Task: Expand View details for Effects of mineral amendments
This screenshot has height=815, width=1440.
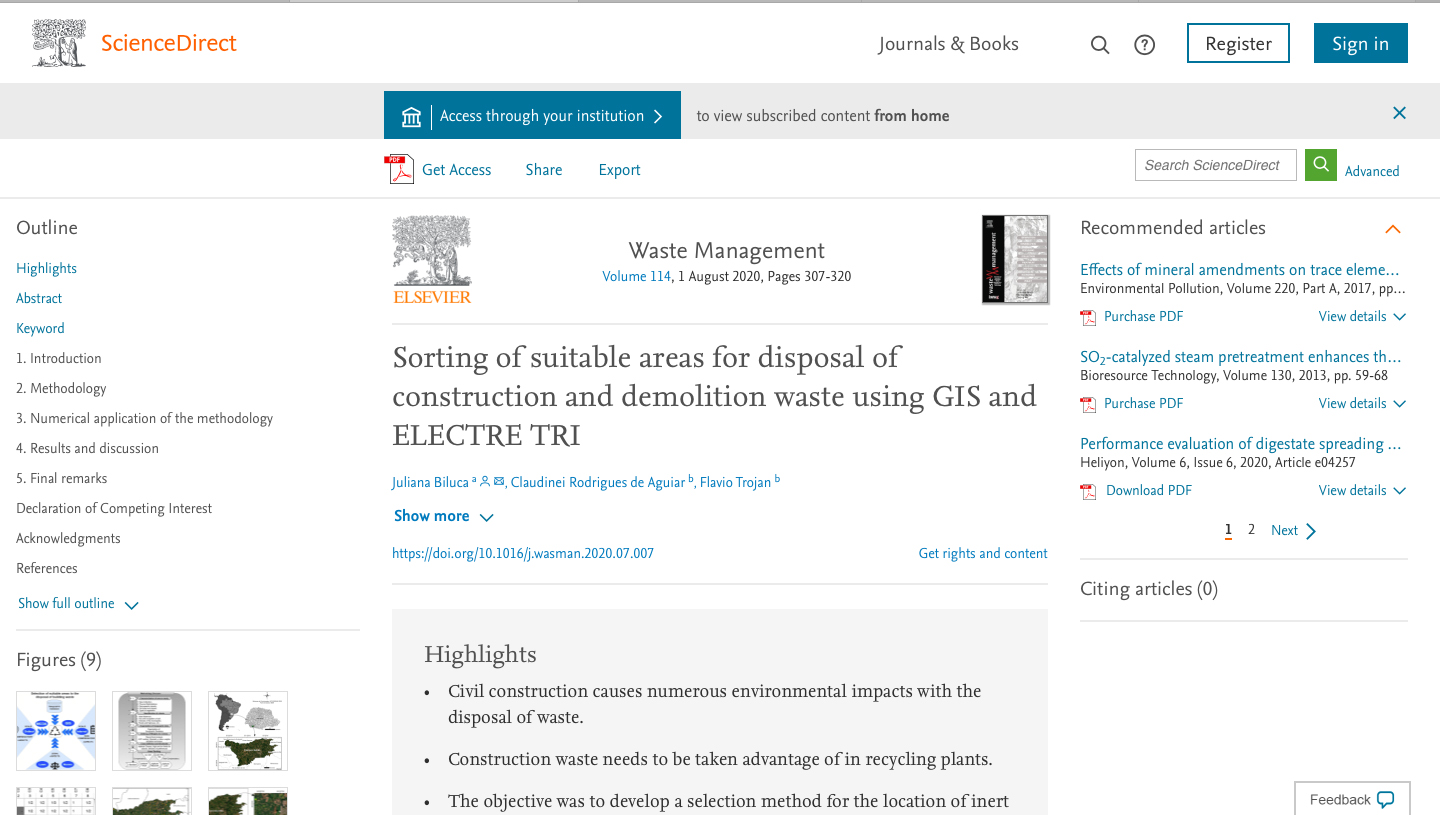Action: (x=1362, y=317)
